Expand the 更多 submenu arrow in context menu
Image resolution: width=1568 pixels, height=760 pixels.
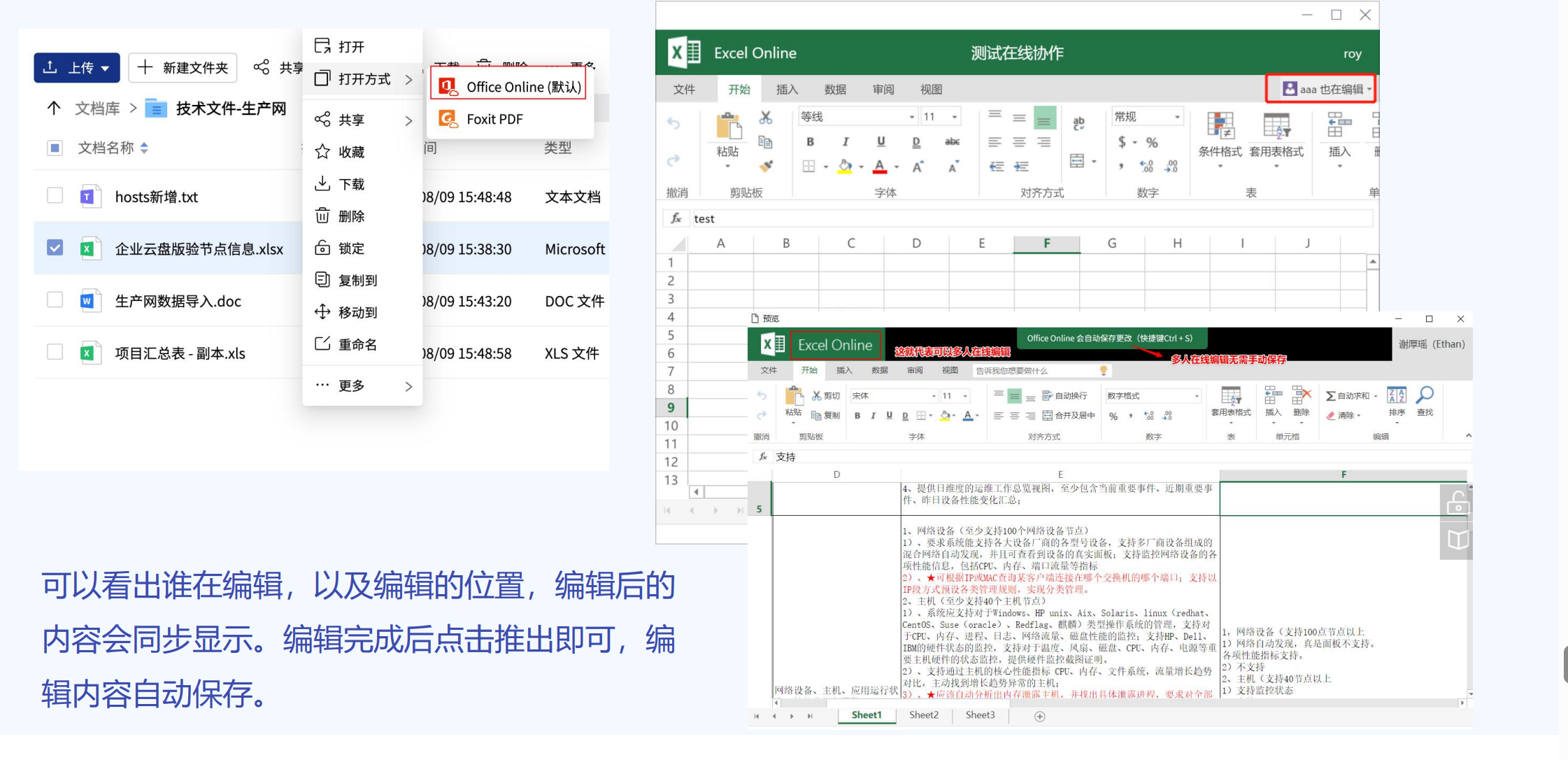coord(408,386)
